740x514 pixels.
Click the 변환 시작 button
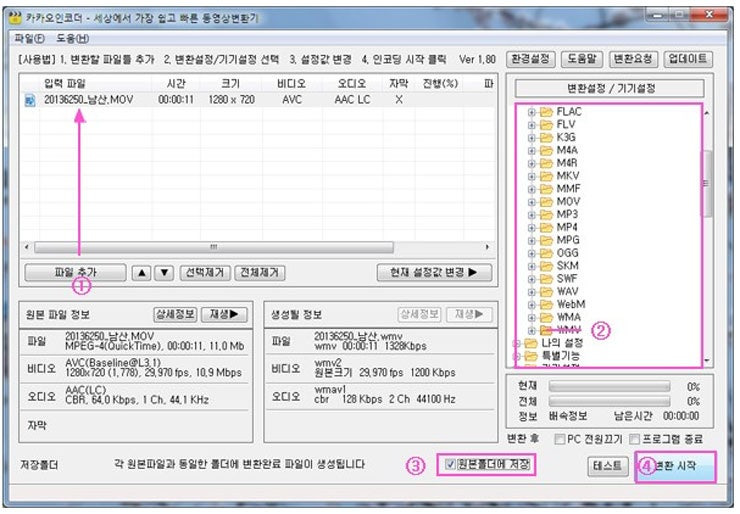tap(676, 466)
